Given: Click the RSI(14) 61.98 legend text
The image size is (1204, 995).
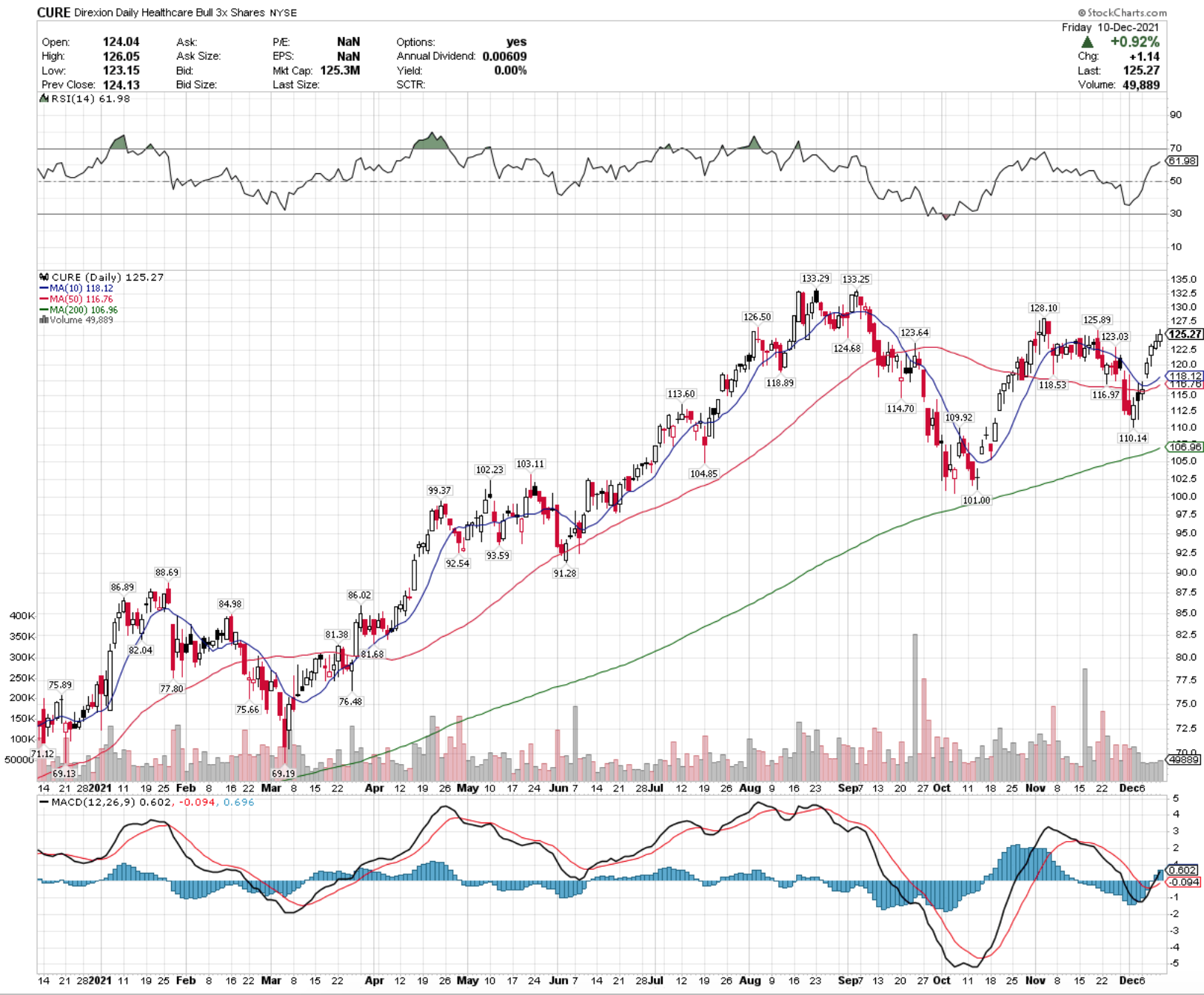Looking at the screenshot, I should pos(90,98).
